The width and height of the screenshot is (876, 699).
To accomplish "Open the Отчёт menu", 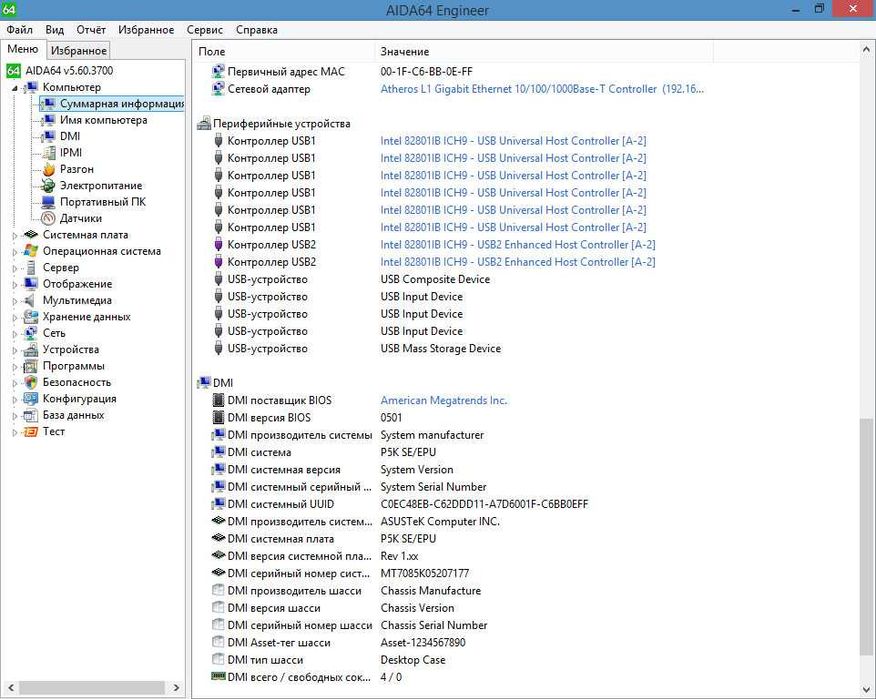I will pyautogui.click(x=91, y=30).
